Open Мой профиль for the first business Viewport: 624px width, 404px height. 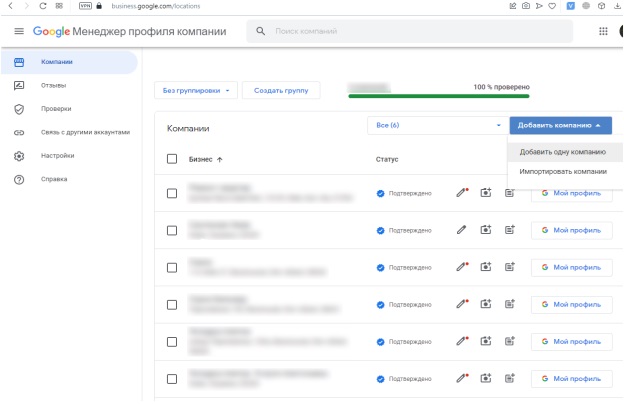coord(571,194)
